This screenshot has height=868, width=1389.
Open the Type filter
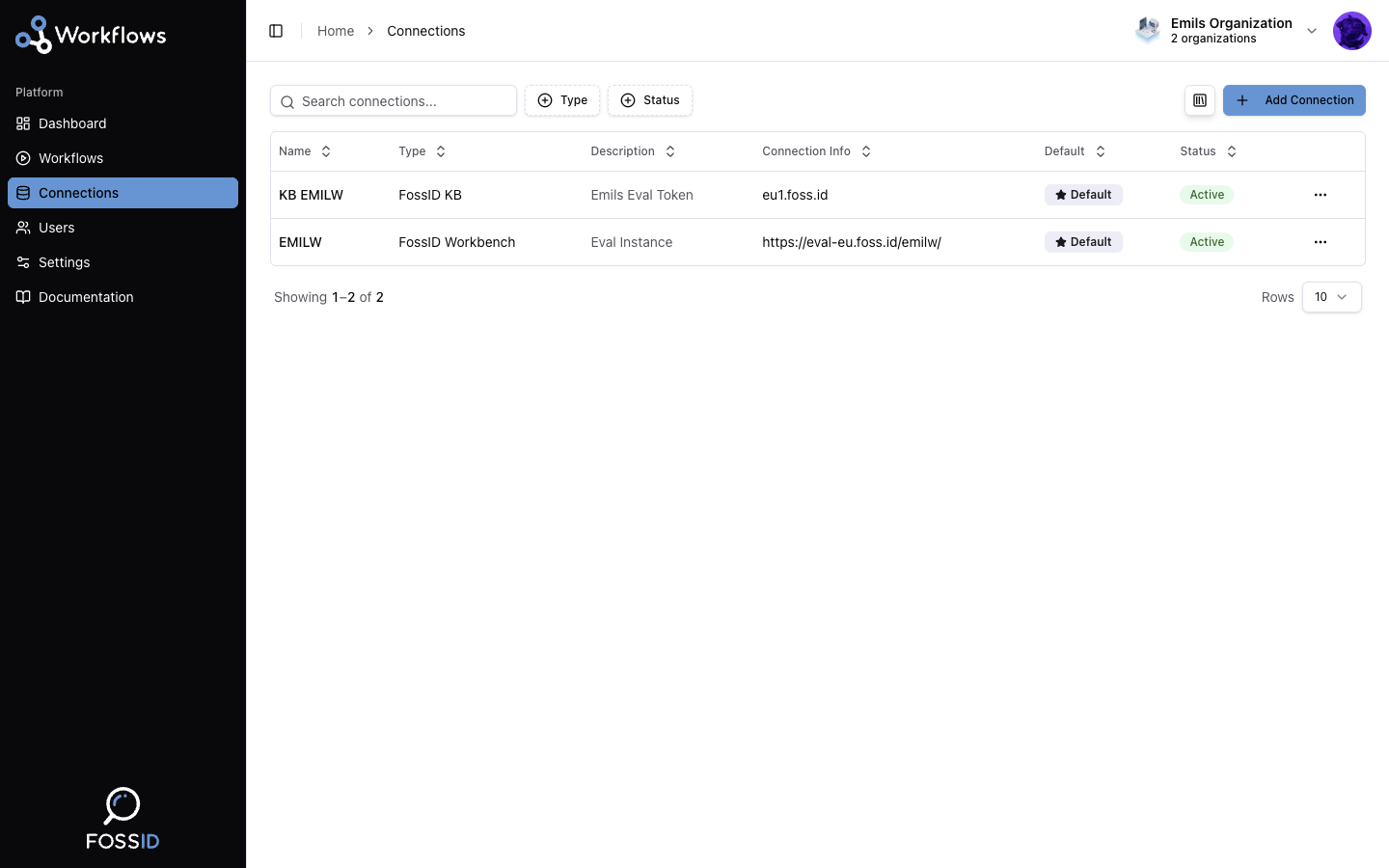[x=562, y=100]
